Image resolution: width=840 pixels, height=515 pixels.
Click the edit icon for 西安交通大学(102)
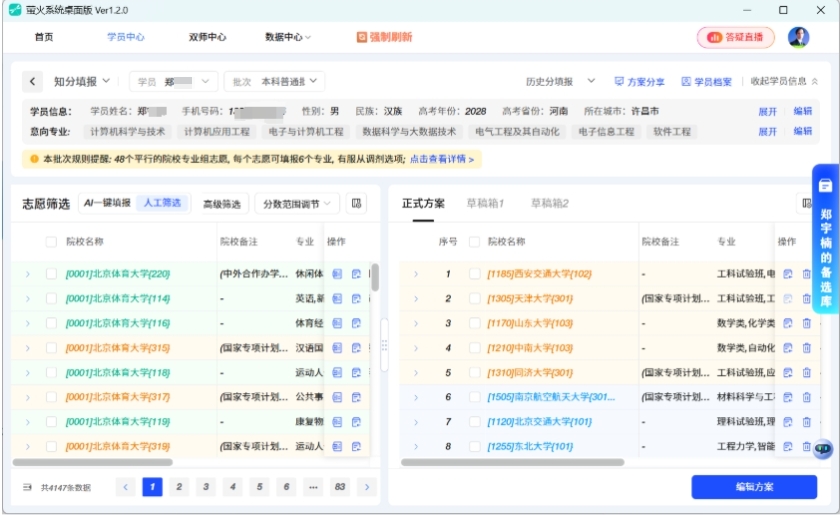point(788,274)
